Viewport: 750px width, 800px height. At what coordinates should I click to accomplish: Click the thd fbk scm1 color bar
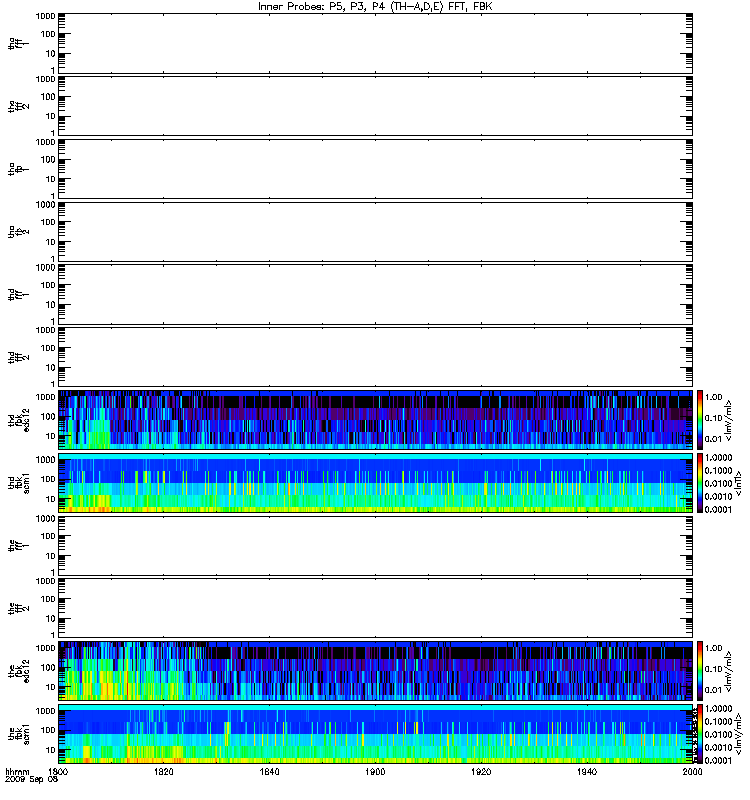(x=700, y=483)
